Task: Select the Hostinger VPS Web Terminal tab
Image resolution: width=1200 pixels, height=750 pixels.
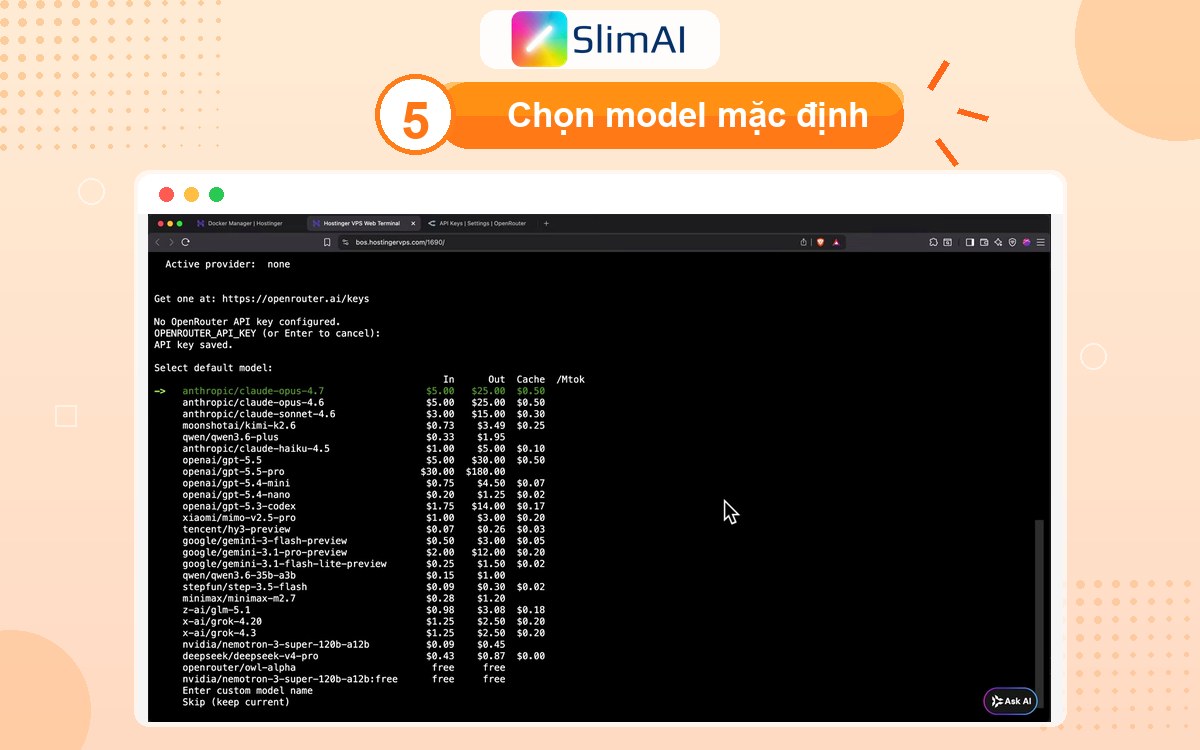Action: [363, 223]
